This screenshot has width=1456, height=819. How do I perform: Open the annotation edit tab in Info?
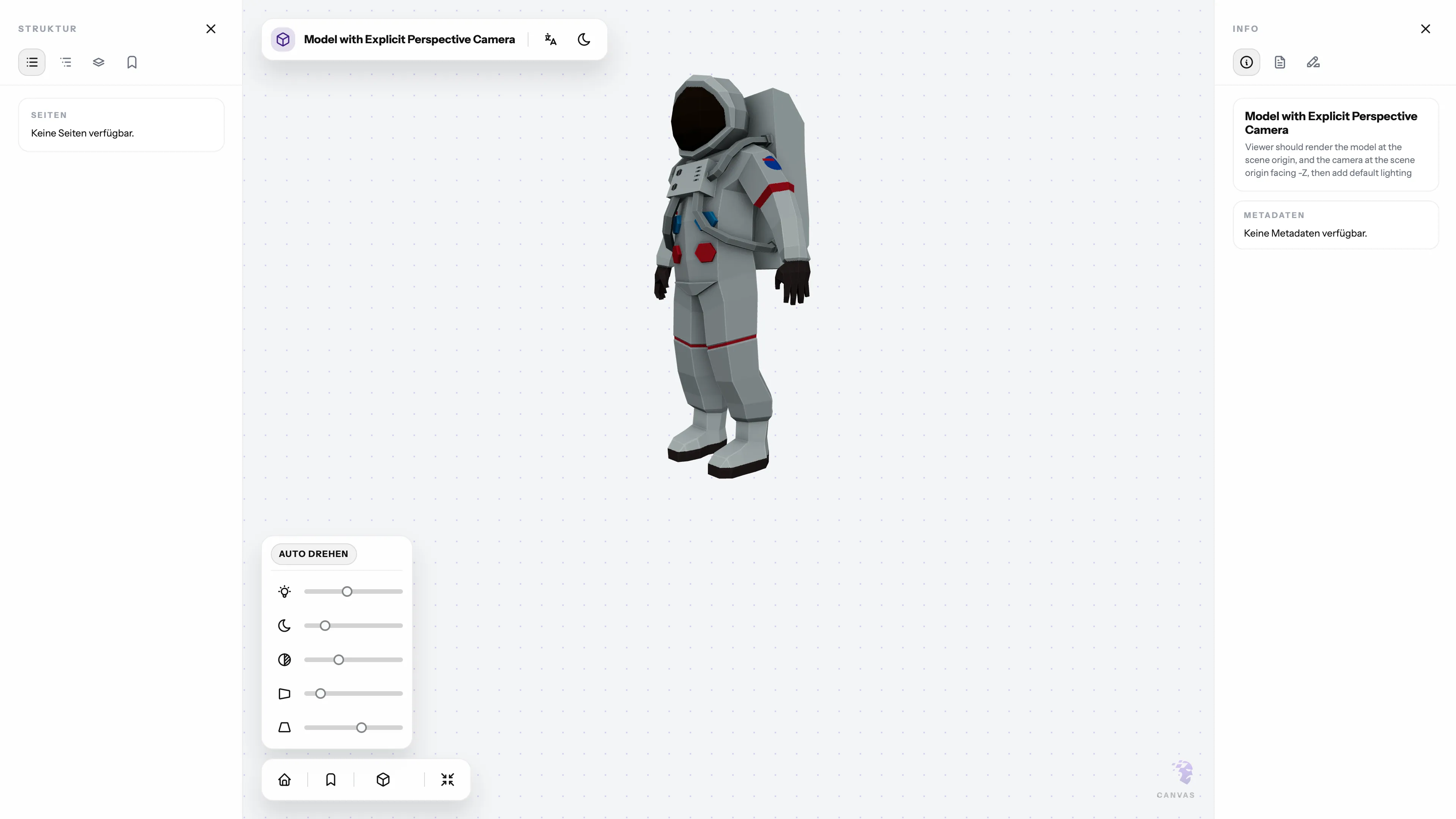(x=1313, y=62)
